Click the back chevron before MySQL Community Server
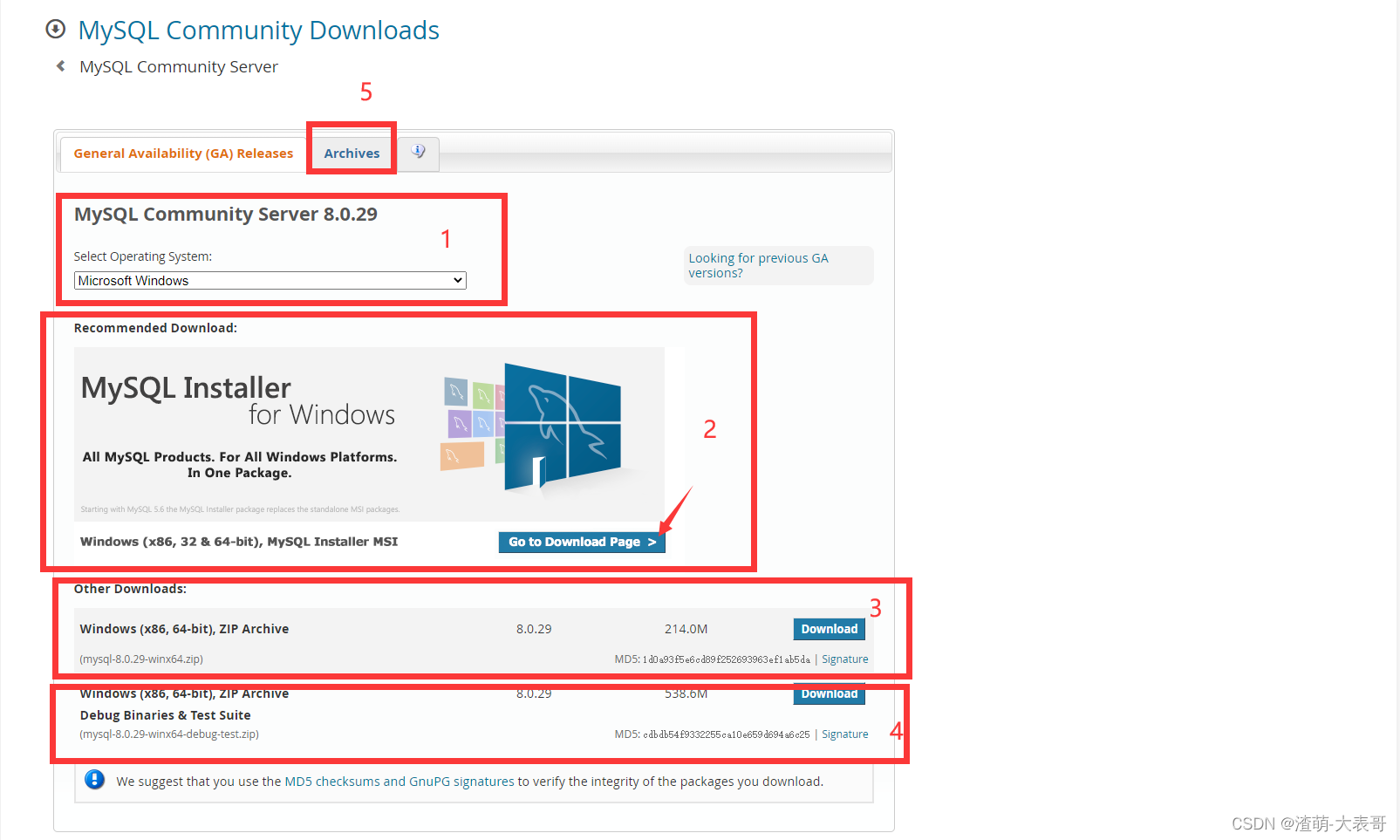 [60, 66]
